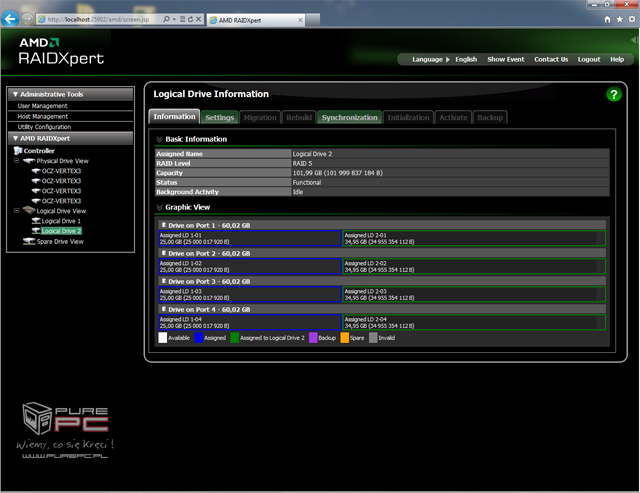Collapse the Graphic View section
The height and width of the screenshot is (493, 640).
tap(159, 207)
